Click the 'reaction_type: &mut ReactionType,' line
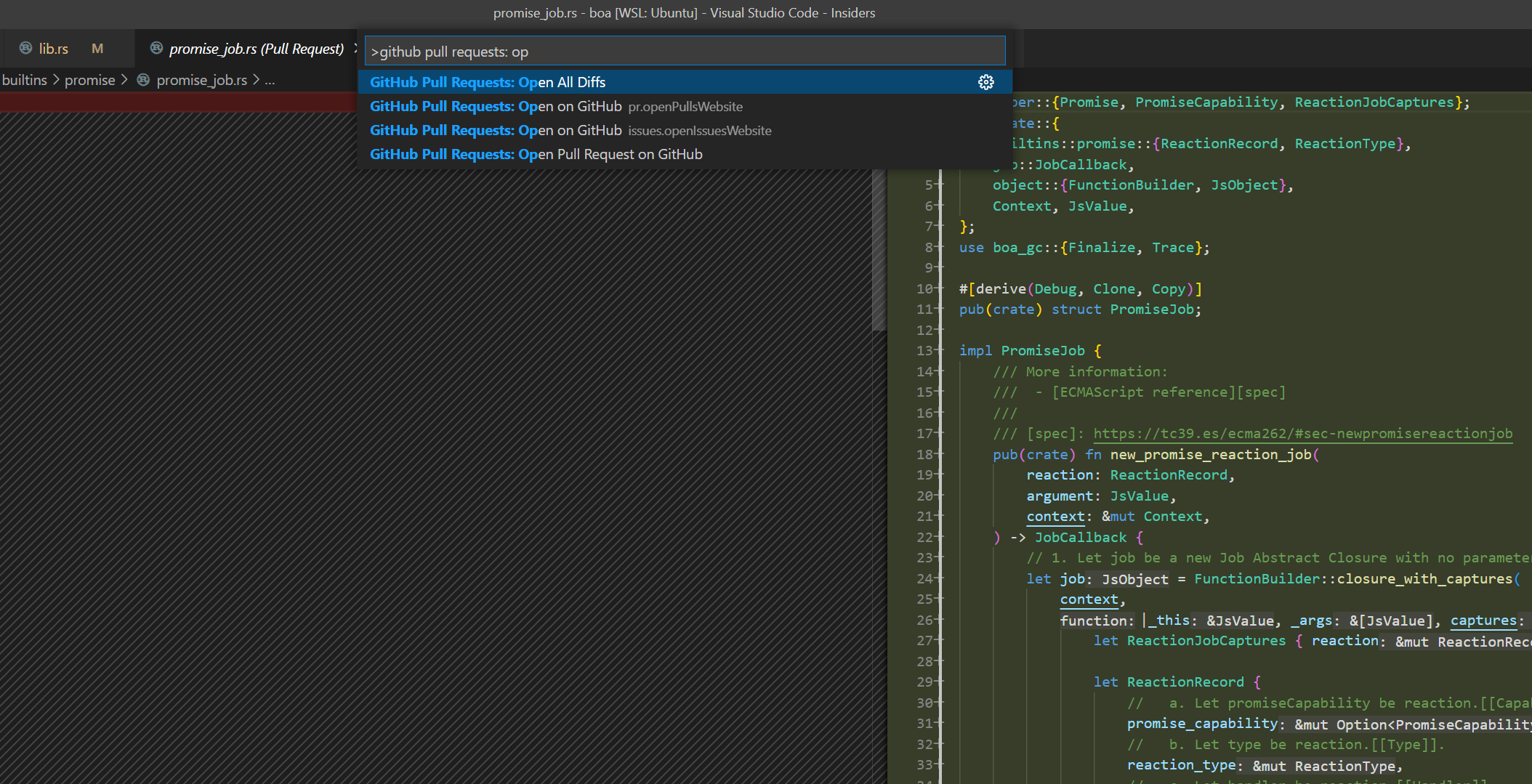 (1265, 766)
